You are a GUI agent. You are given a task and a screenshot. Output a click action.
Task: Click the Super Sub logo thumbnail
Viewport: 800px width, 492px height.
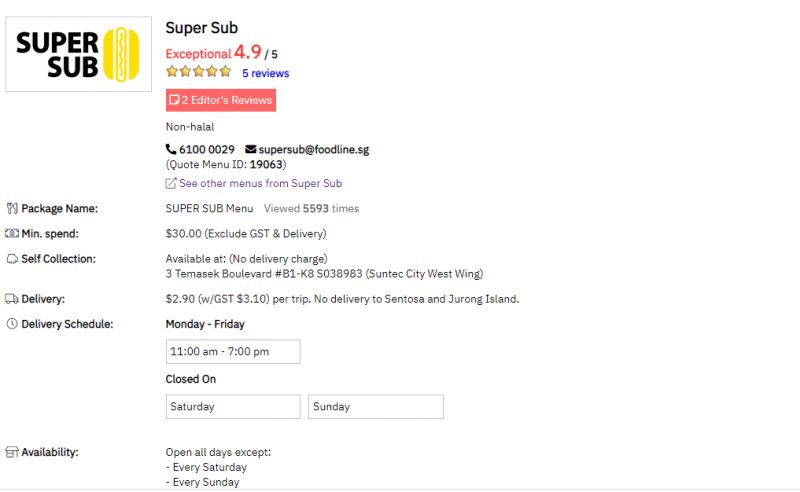coord(78,54)
